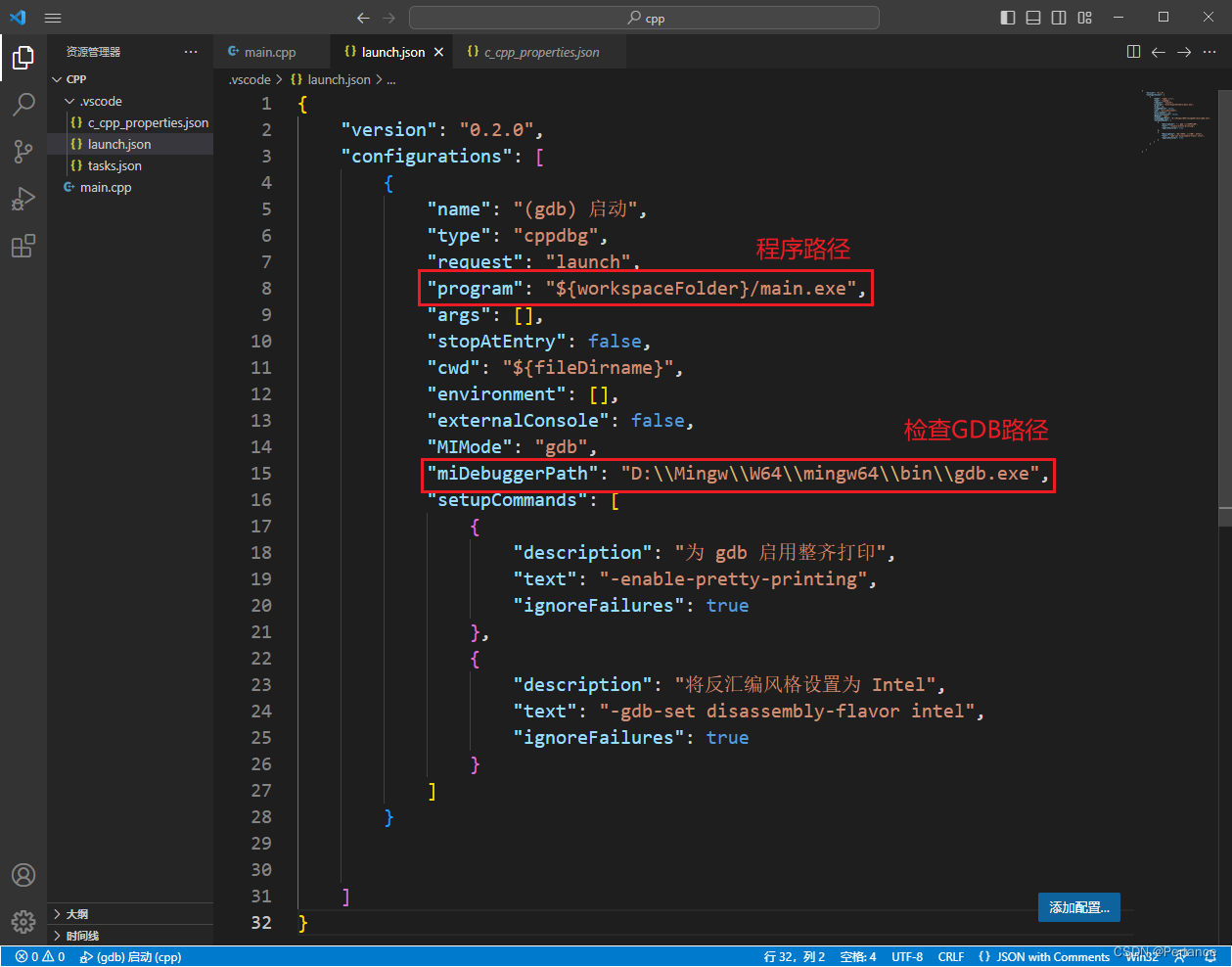Navigate to previous edit location in editor toolbar
The height and width of the screenshot is (967, 1232).
pos(1159,52)
